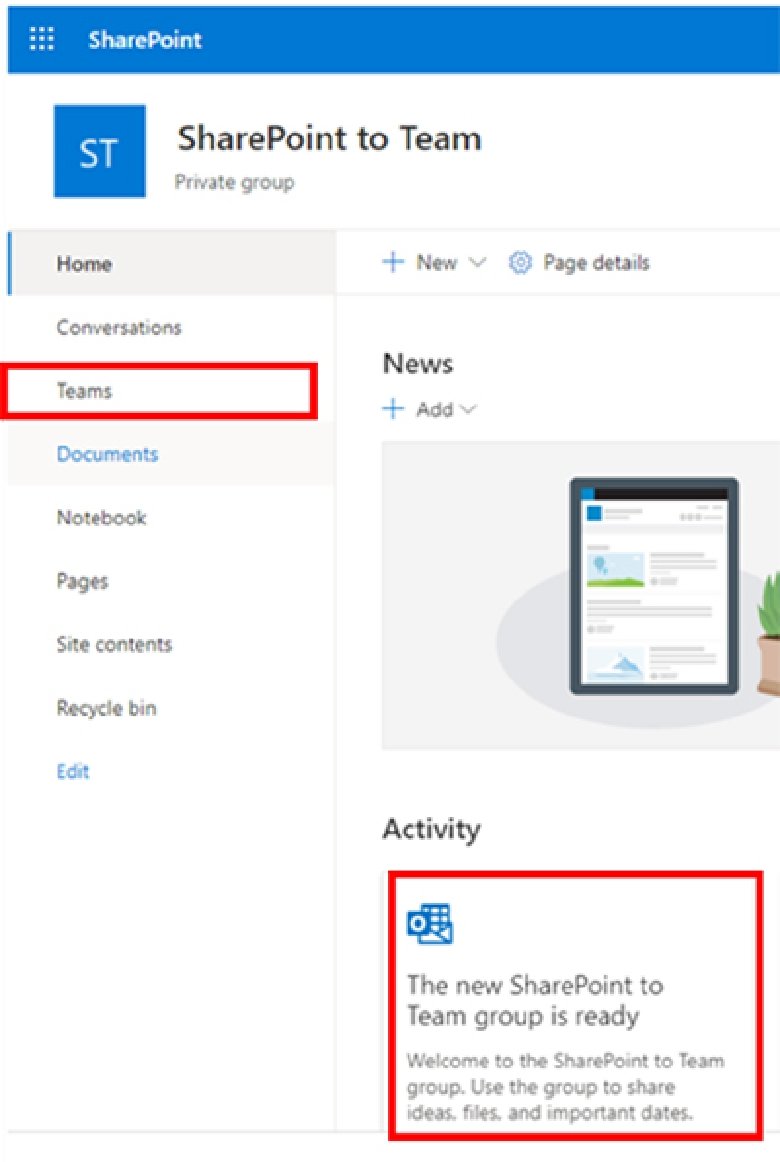Open the Documents library link
This screenshot has width=780, height=1162.
[x=107, y=454]
